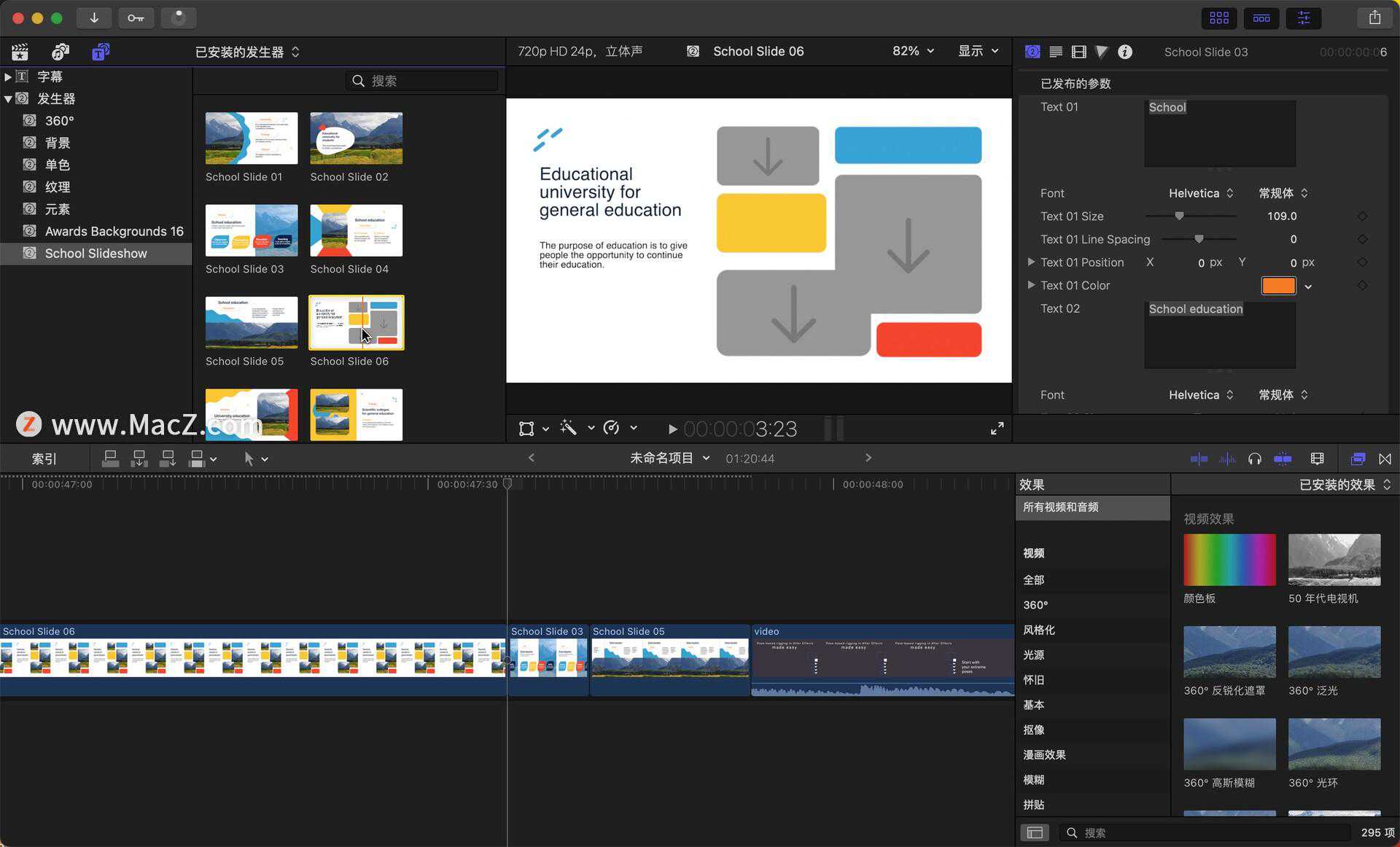Viewport: 1400px width, 847px height.
Task: Open the 82% zoom dropdown
Action: click(x=913, y=51)
